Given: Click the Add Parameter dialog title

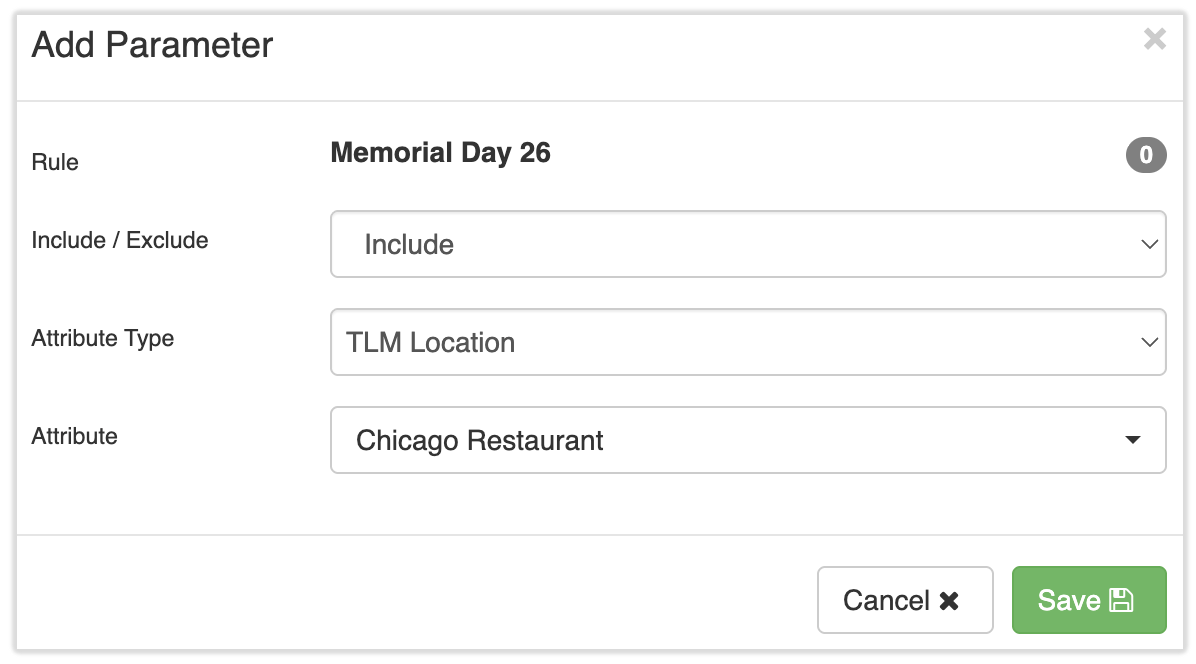Looking at the screenshot, I should (152, 45).
